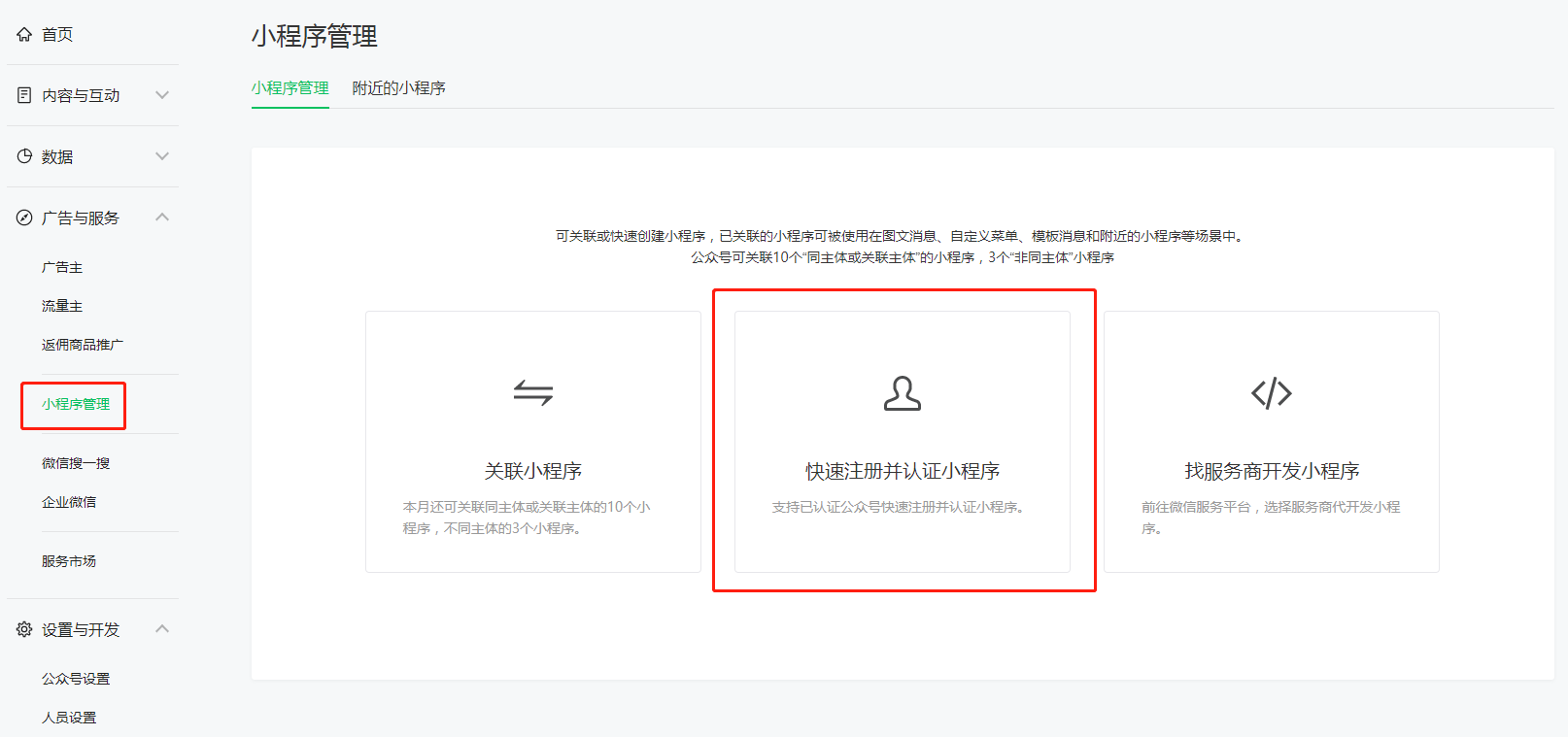Image resolution: width=1568 pixels, height=737 pixels.
Task: Click the gear icon beside 设置与开发
Action: coord(24,629)
